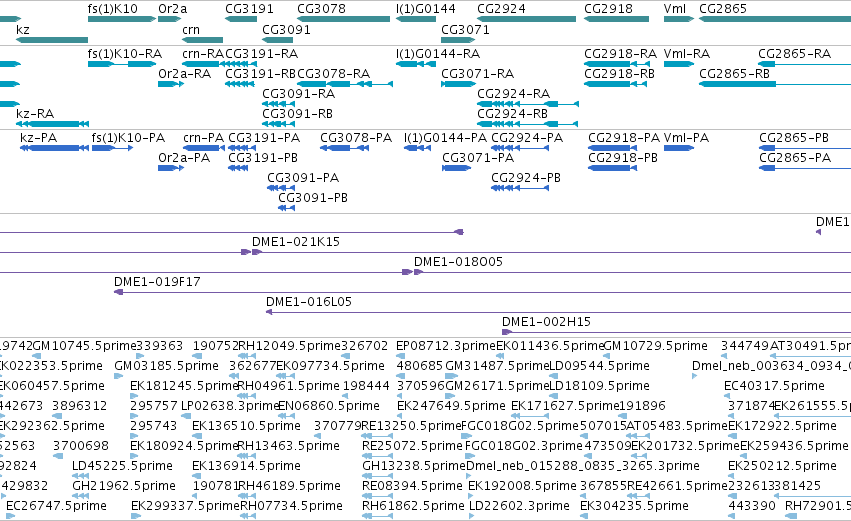Image resolution: width=851 pixels, height=521 pixels.
Task: Click the CG3191-PB protein label
Action: point(263,157)
